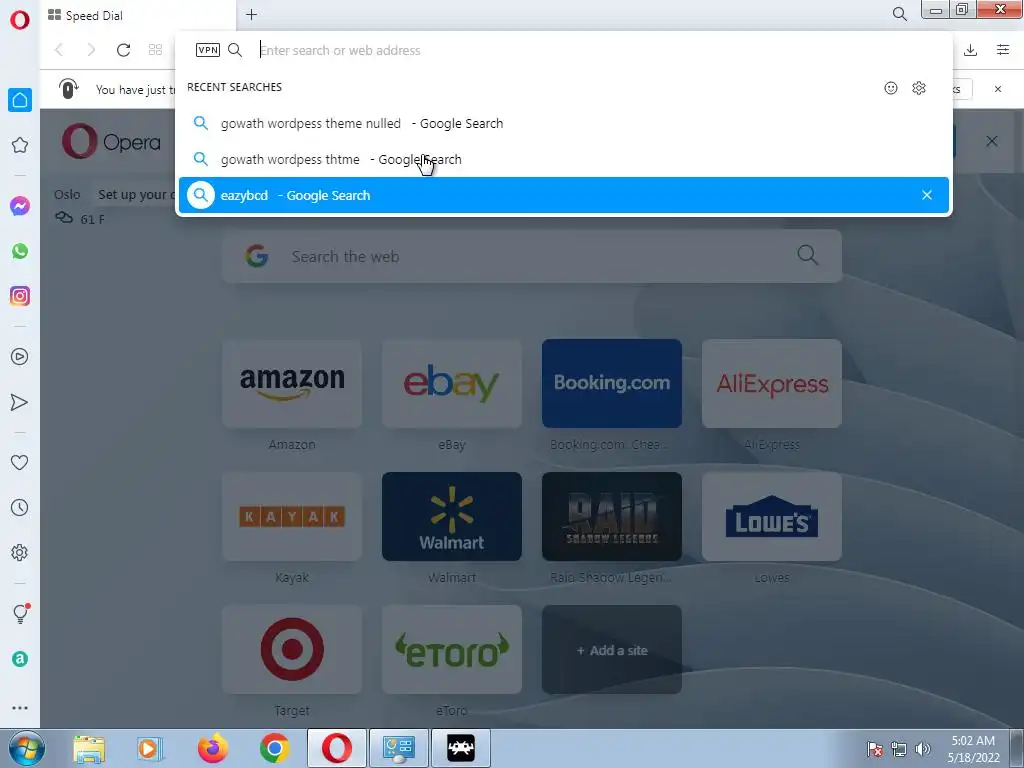Screen dimensions: 1024x768
Task: Open the downloads icon
Action: pyautogui.click(x=970, y=50)
